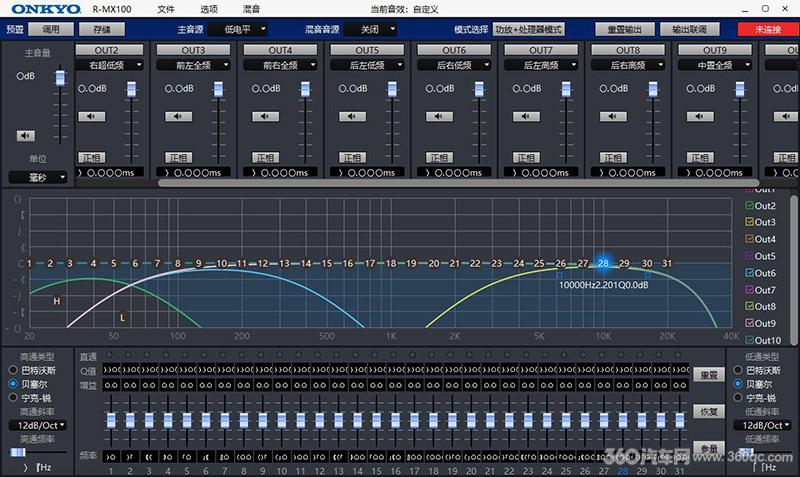This screenshot has width=800, height=477.
Task: Toggle the Out9 curve checkbox
Action: (749, 323)
